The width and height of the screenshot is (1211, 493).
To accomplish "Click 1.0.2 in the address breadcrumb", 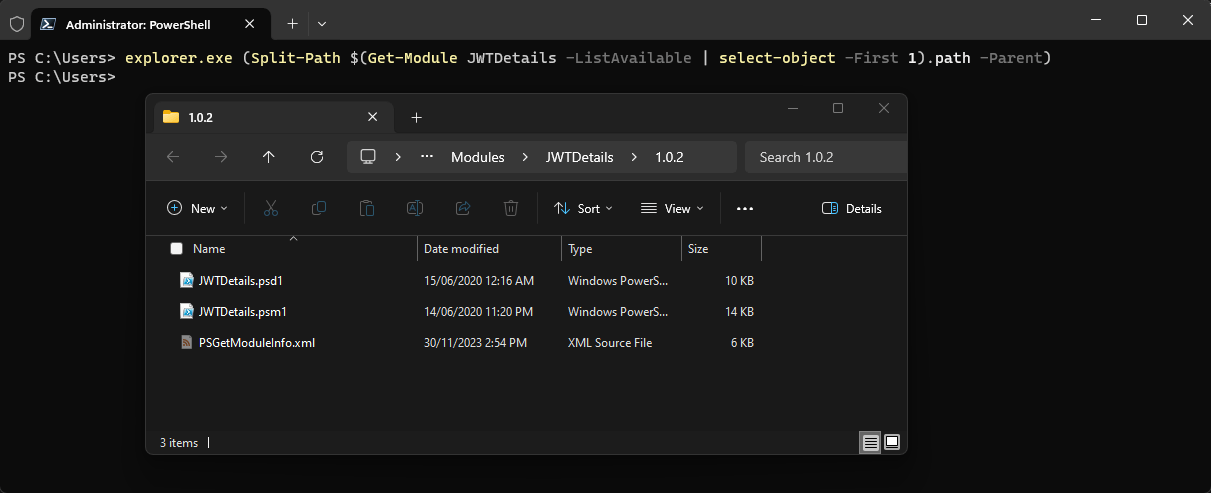I will coord(669,157).
